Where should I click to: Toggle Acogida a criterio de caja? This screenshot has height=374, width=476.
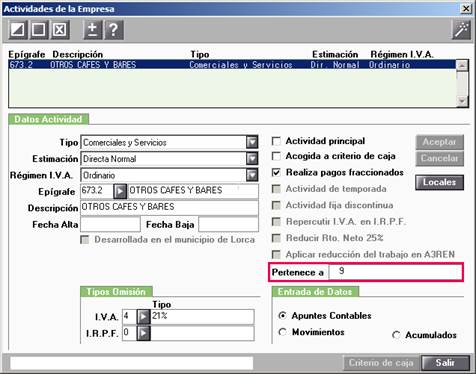pos(276,156)
